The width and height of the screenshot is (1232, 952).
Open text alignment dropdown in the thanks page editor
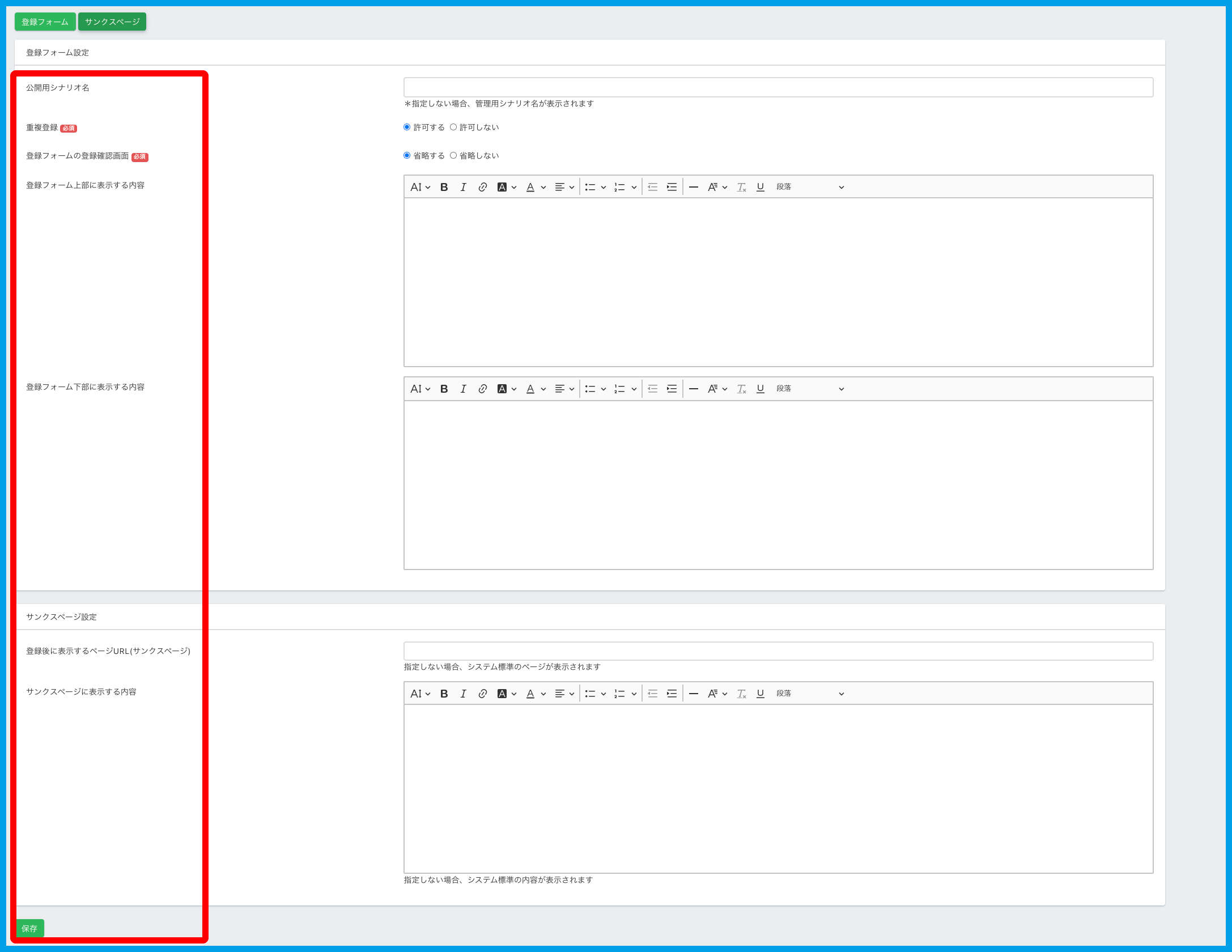pos(564,694)
